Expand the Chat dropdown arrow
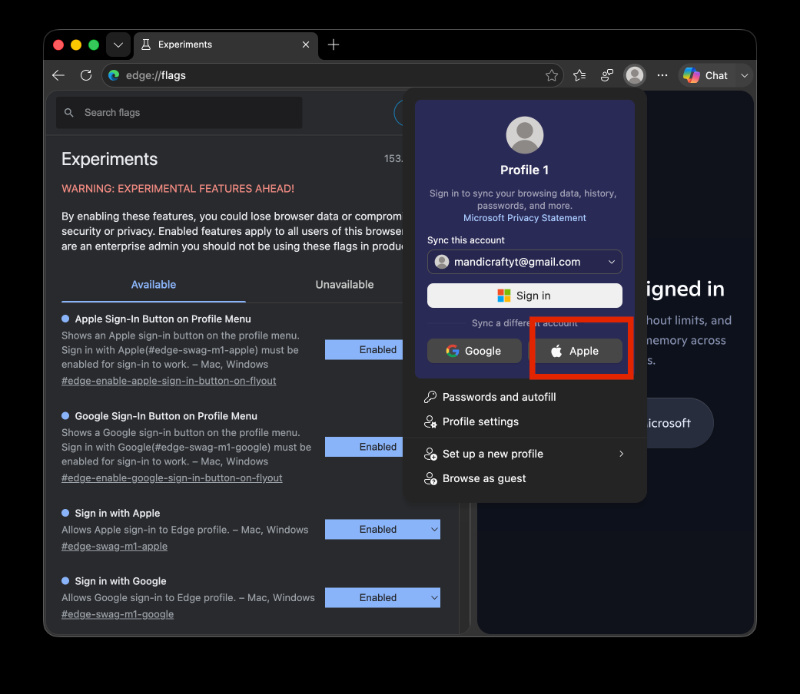 point(744,76)
